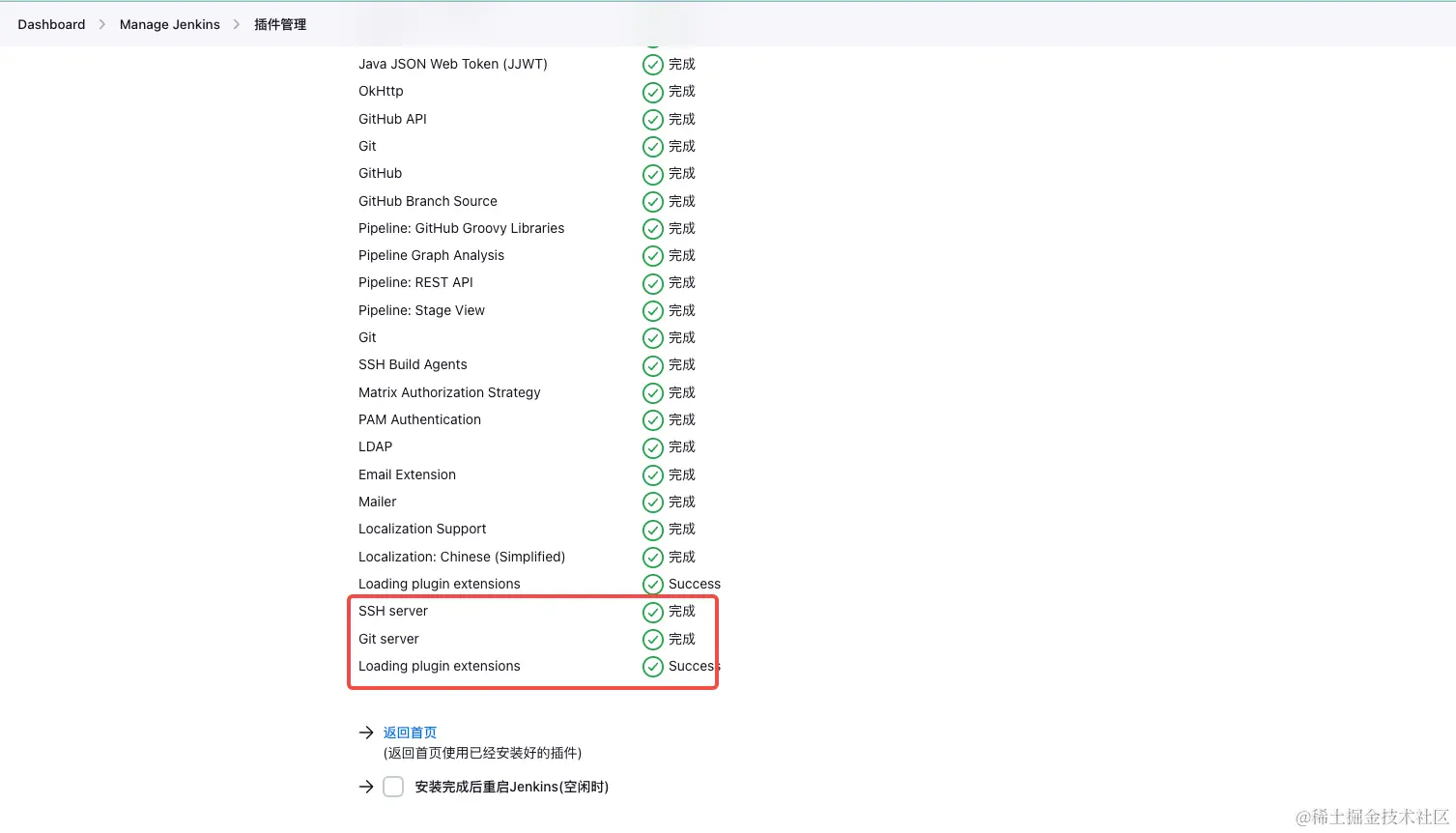Click success check icon for GitHub API
The image size is (1456, 833).
(653, 120)
